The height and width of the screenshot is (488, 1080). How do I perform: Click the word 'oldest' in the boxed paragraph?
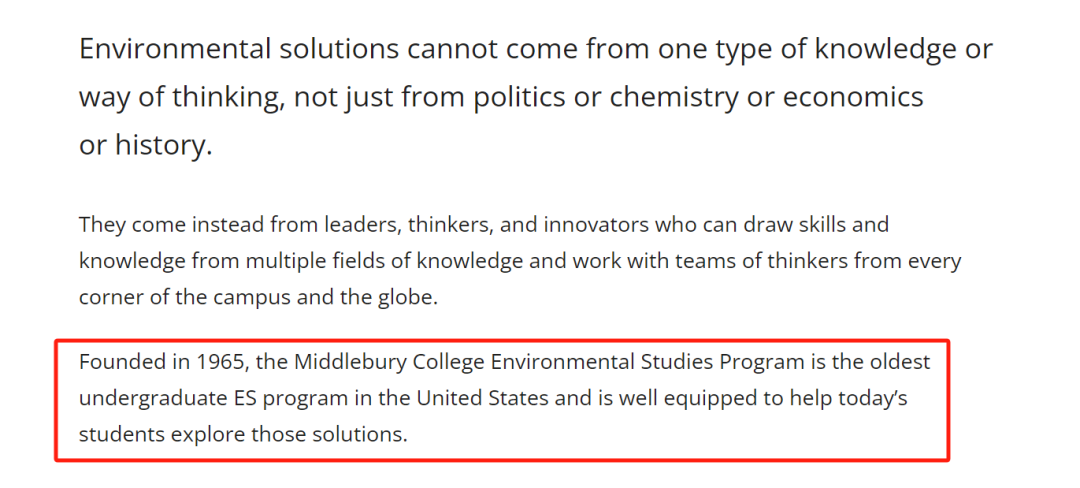(900, 361)
